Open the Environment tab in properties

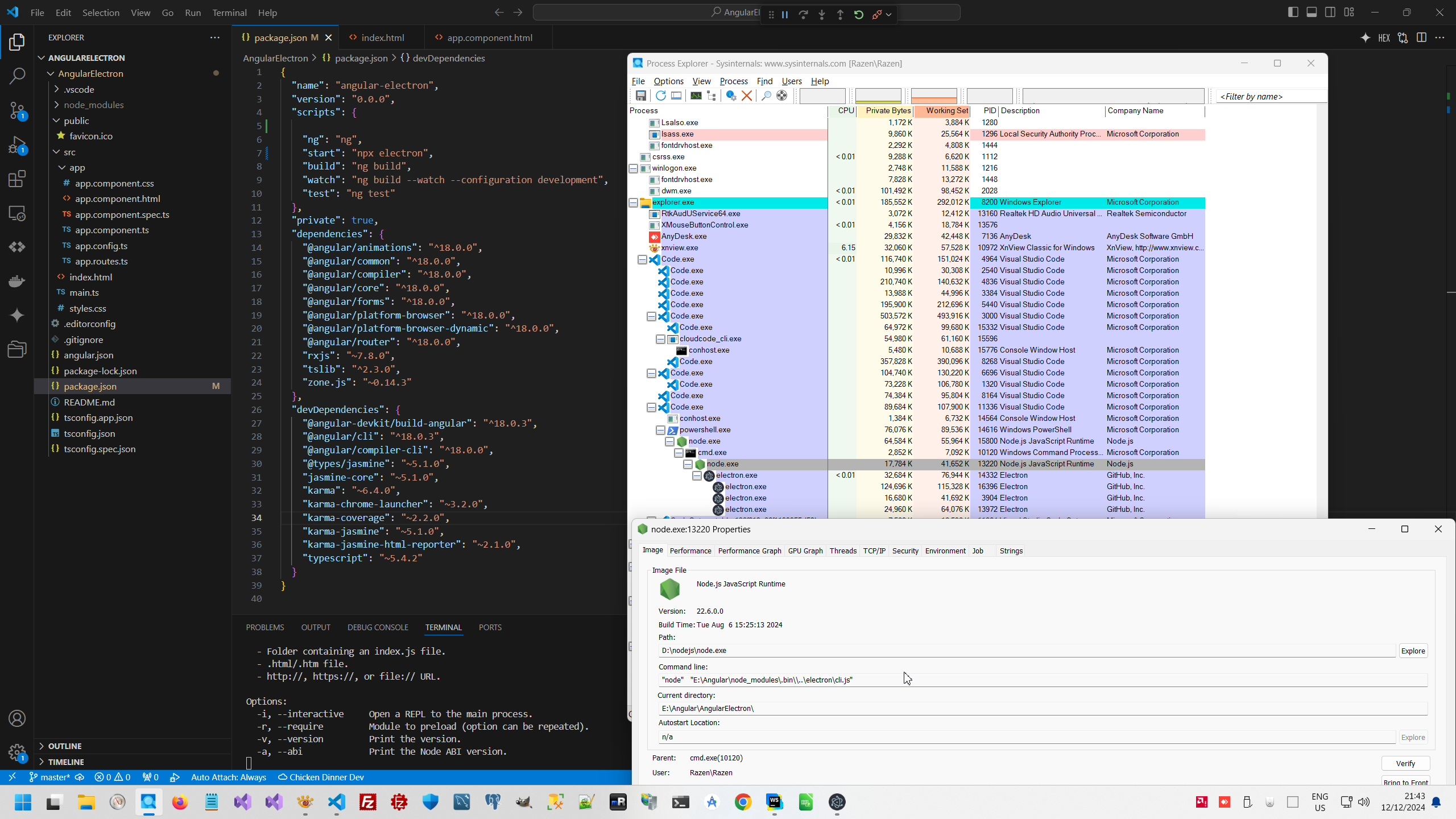[x=945, y=551]
